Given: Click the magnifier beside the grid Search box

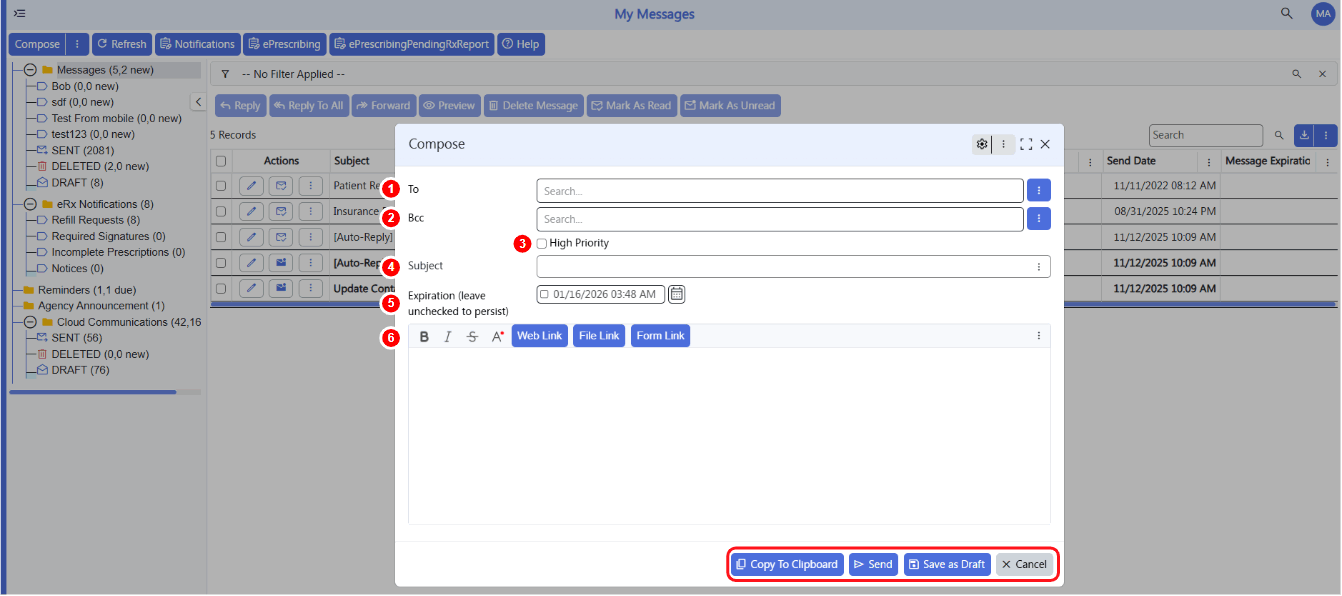Looking at the screenshot, I should (x=1278, y=135).
